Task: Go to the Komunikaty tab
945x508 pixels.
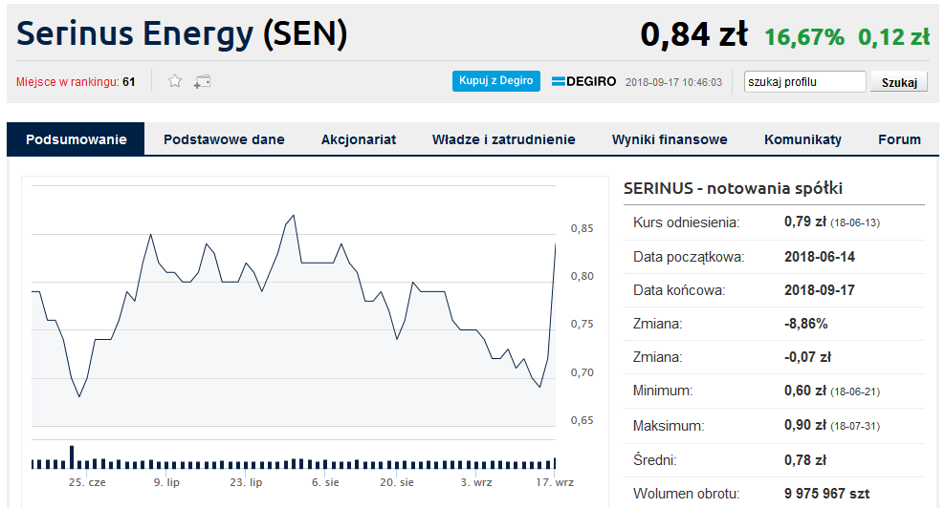Action: tap(803, 139)
